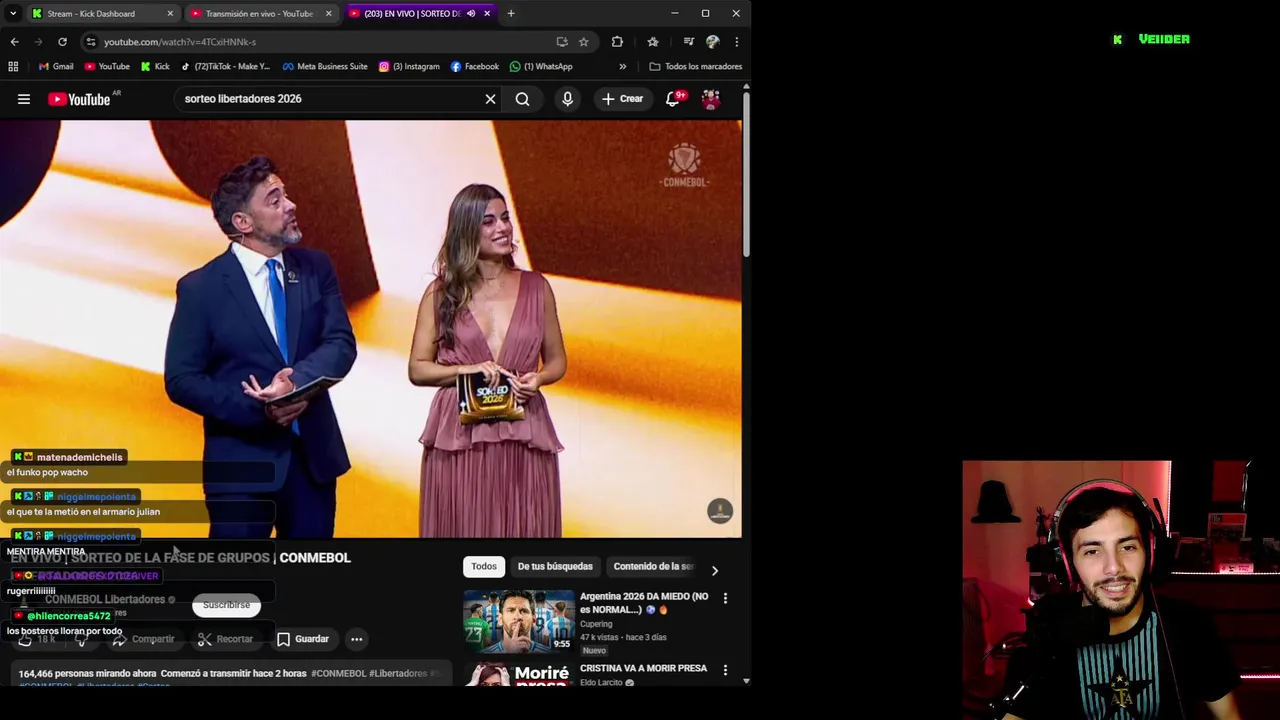
Task: Open the Moriré Presa video thumbnail
Action: (x=518, y=675)
